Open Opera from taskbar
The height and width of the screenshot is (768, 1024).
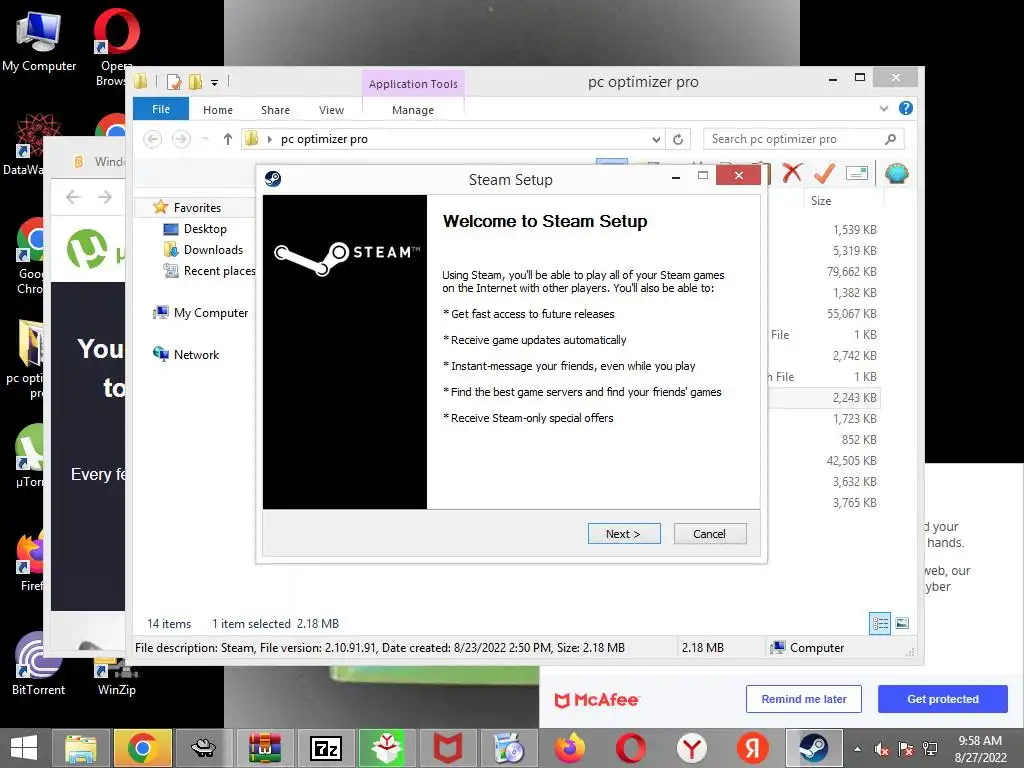point(631,748)
